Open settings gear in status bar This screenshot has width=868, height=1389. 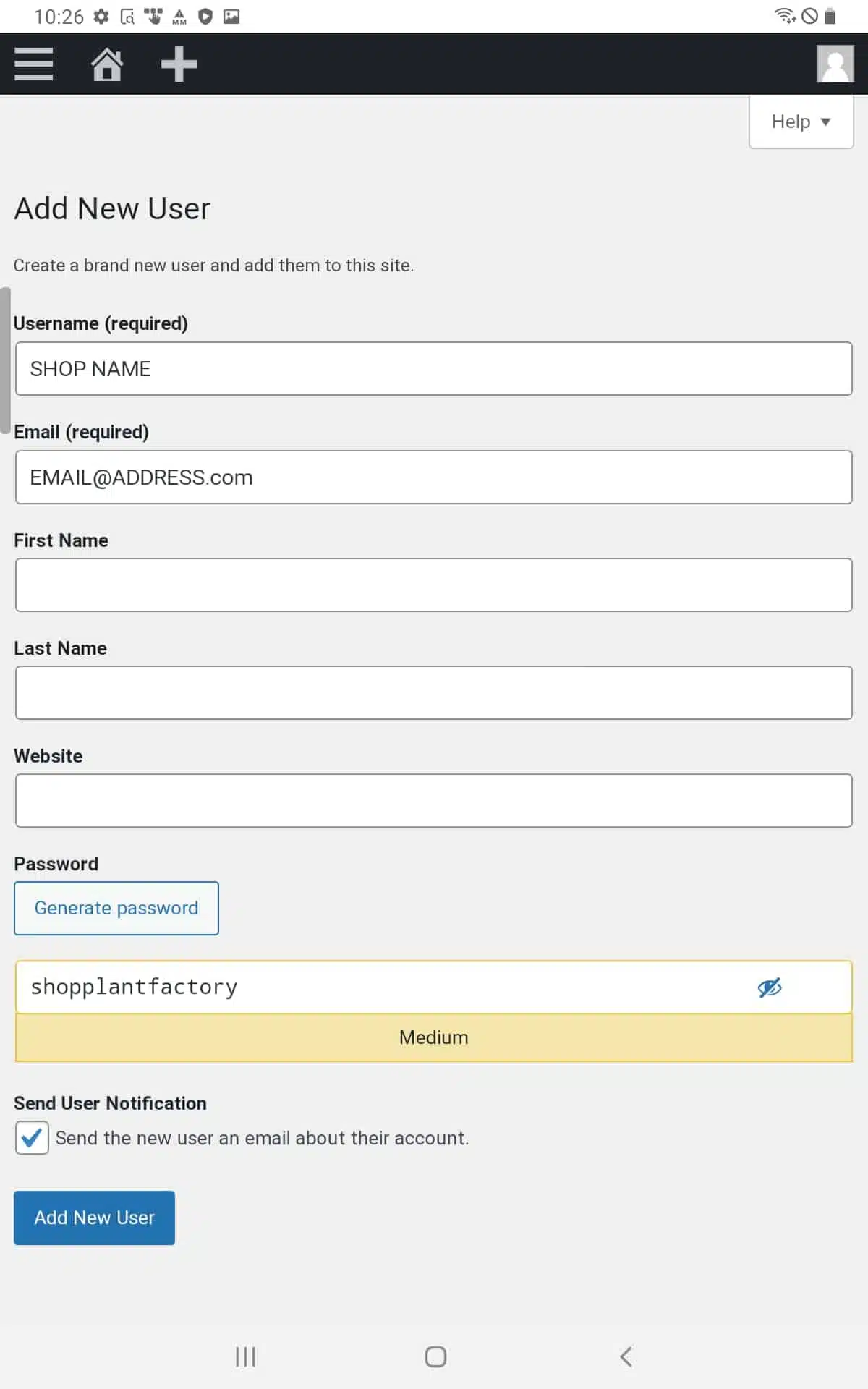pyautogui.click(x=101, y=16)
